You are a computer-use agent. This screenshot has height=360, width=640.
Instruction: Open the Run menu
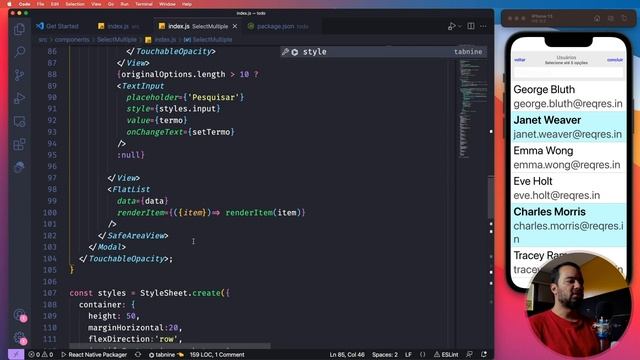point(124,4)
